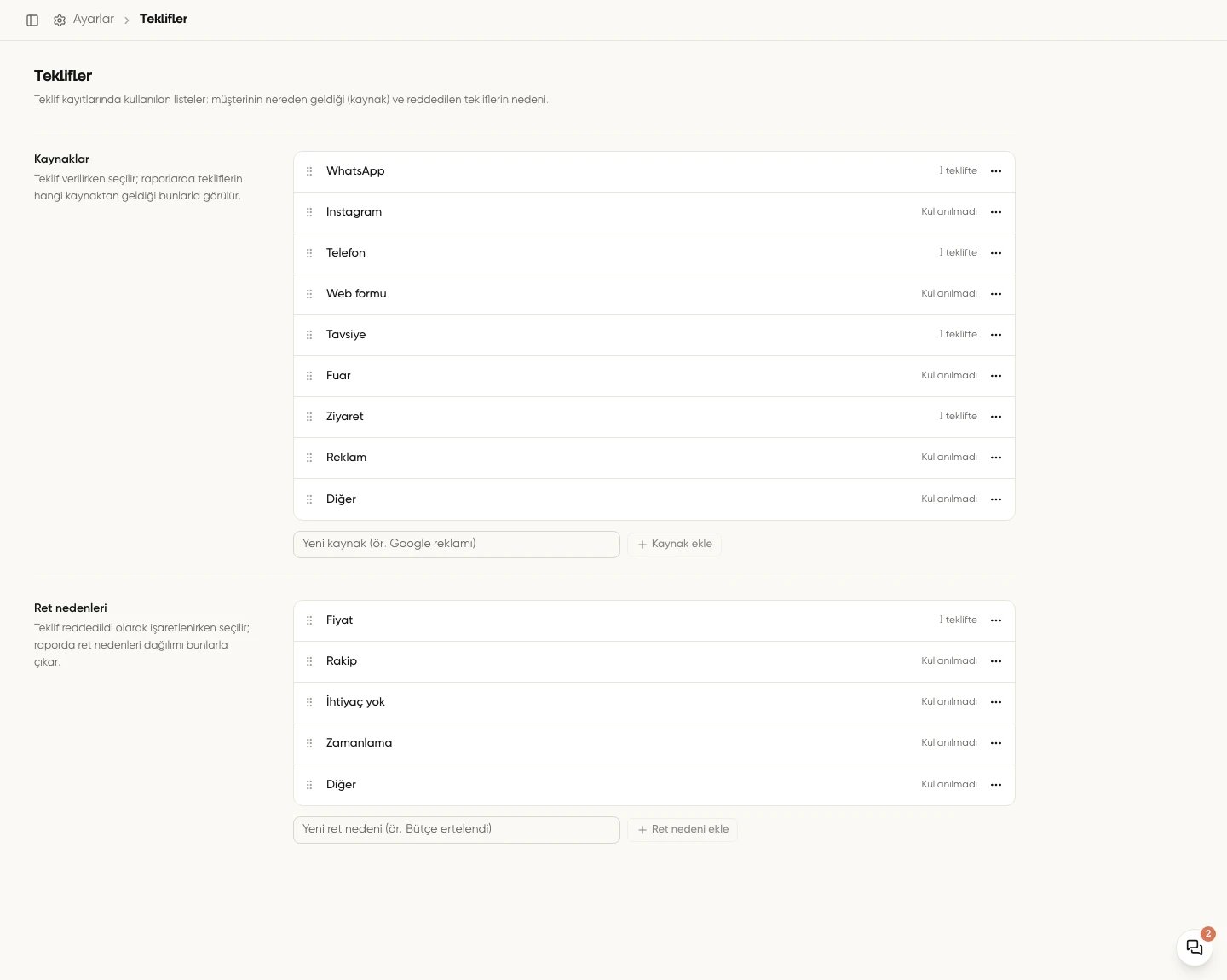1227x980 pixels.
Task: Expand the options menu for Rakip
Action: click(996, 661)
